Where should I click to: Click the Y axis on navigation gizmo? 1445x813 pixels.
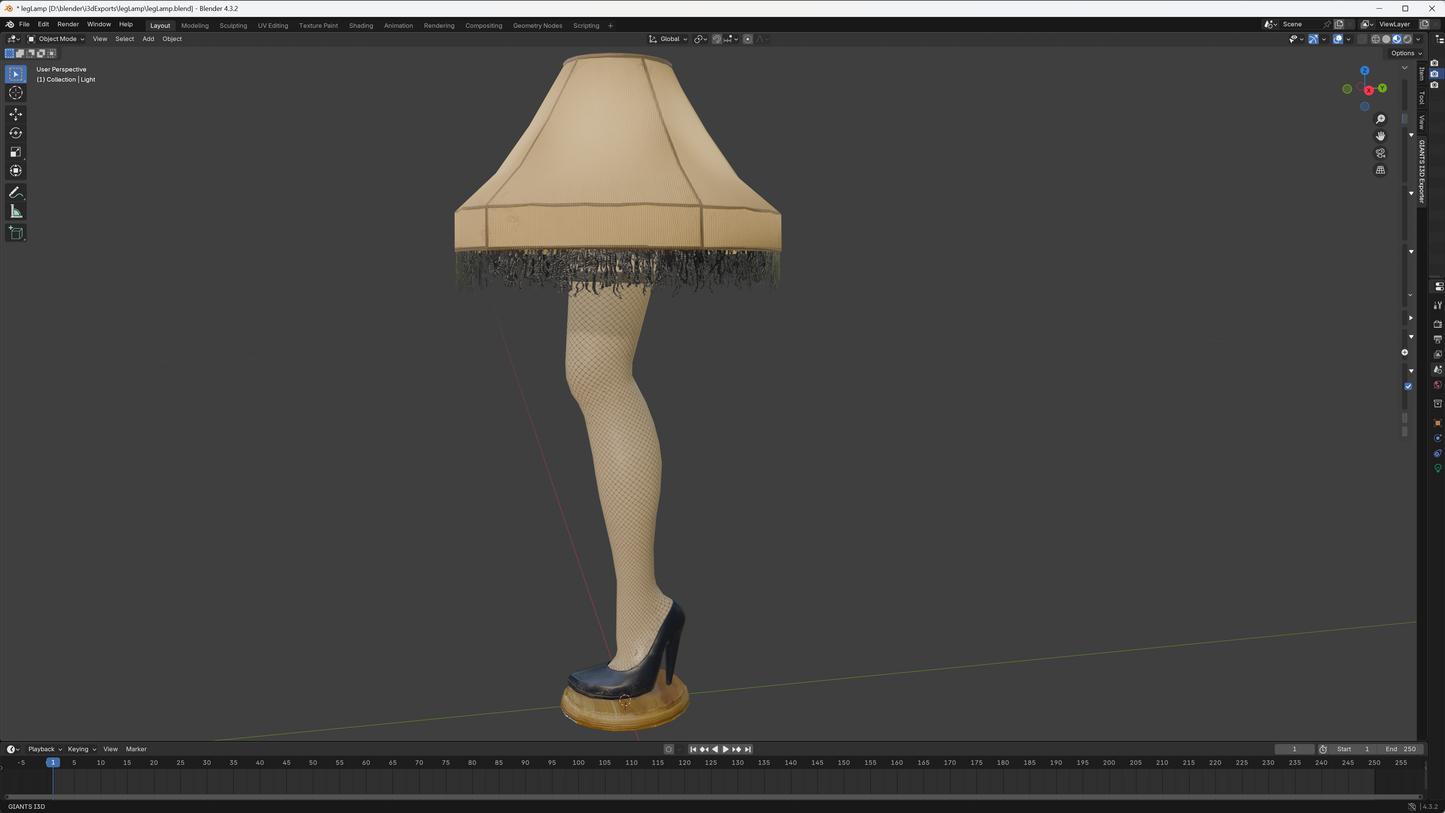tap(1382, 88)
